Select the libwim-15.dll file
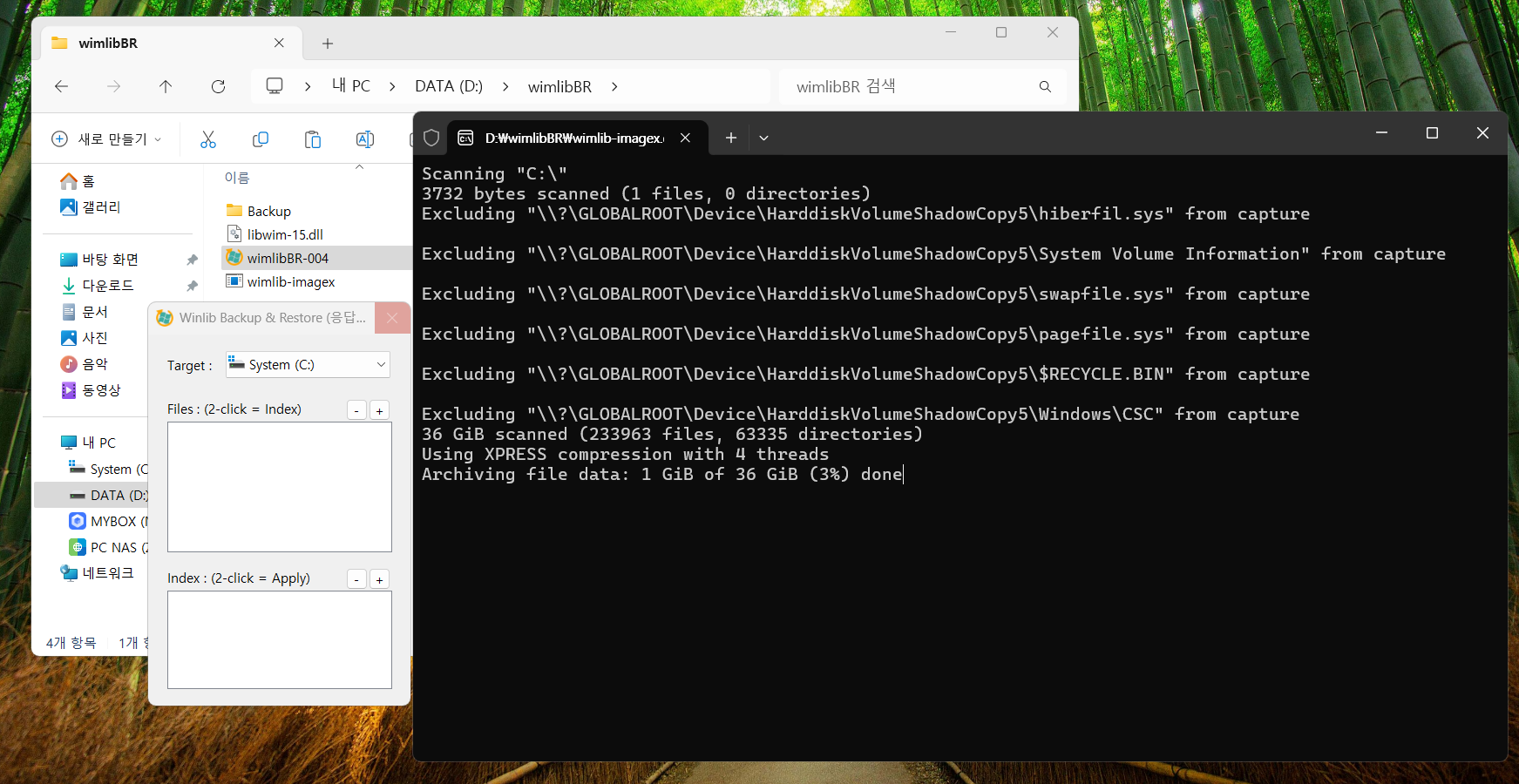1519x784 pixels. coord(275,234)
